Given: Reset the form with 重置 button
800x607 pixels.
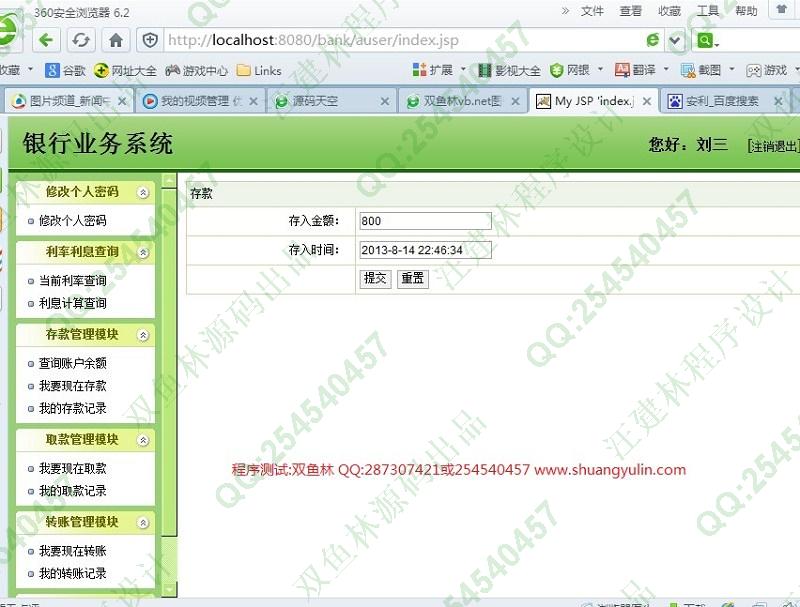Looking at the screenshot, I should coord(413,279).
